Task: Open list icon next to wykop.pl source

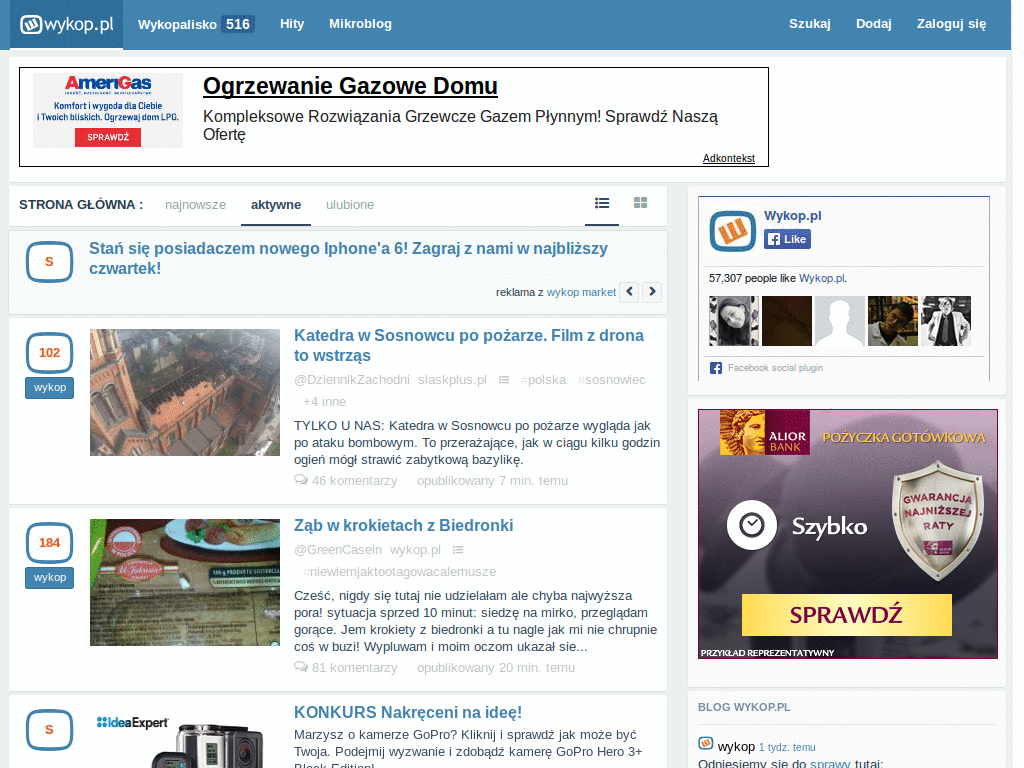Action: [x=458, y=550]
